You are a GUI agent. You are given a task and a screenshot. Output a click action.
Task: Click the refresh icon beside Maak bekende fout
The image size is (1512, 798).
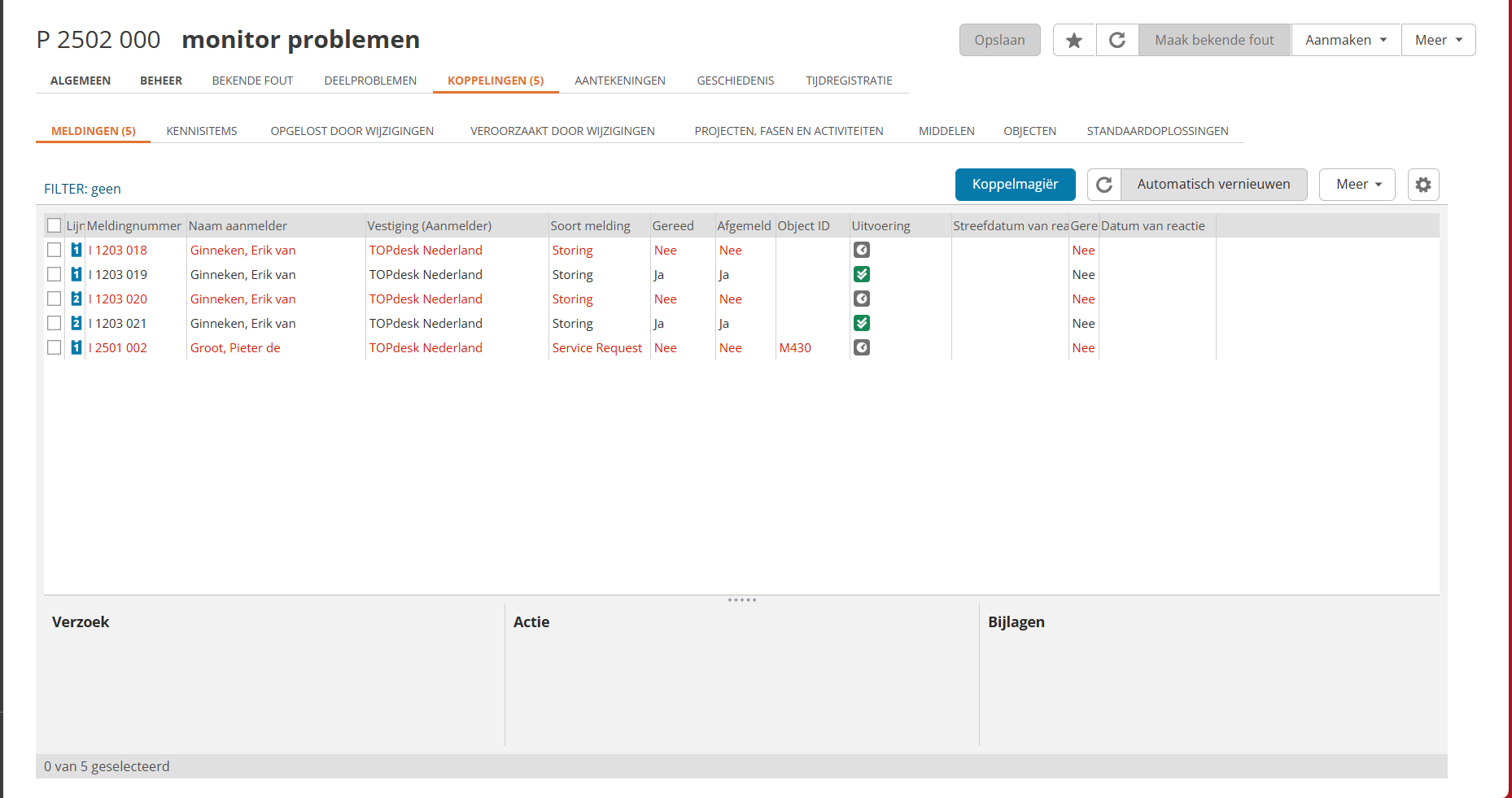[1117, 40]
